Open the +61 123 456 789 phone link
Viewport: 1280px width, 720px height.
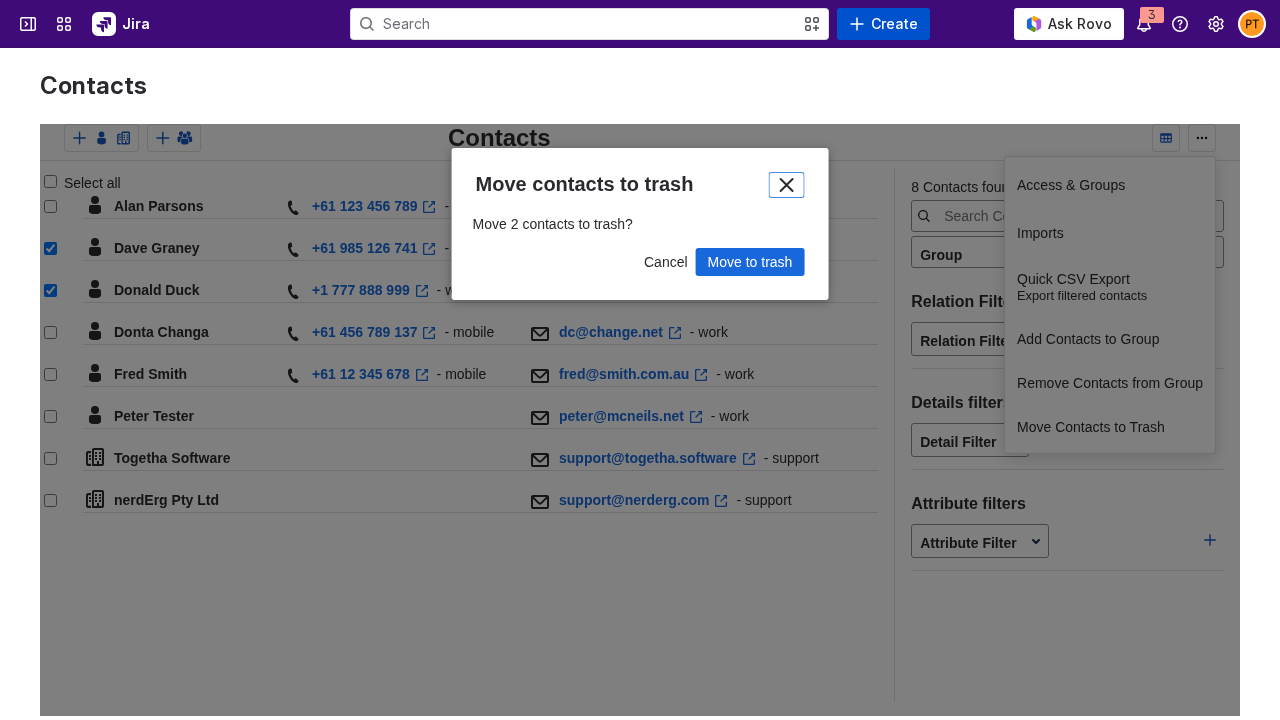tap(365, 206)
